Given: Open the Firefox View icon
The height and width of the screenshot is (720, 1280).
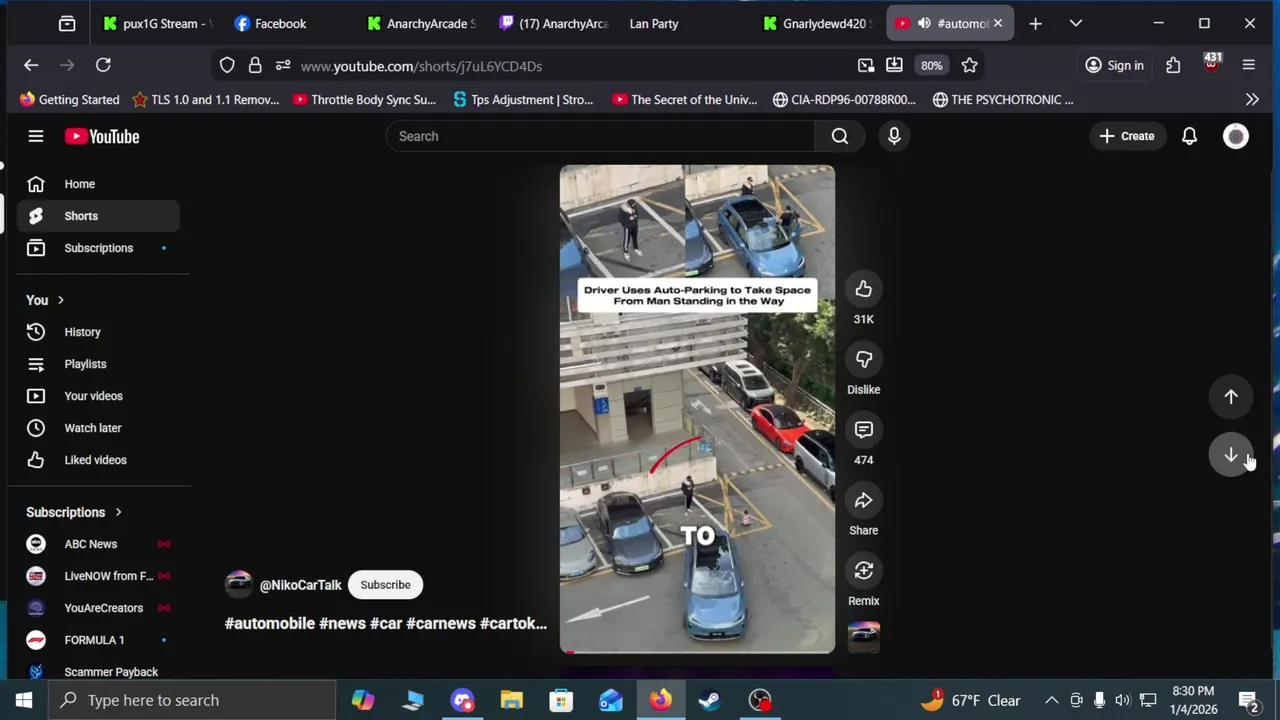Looking at the screenshot, I should pos(67,23).
